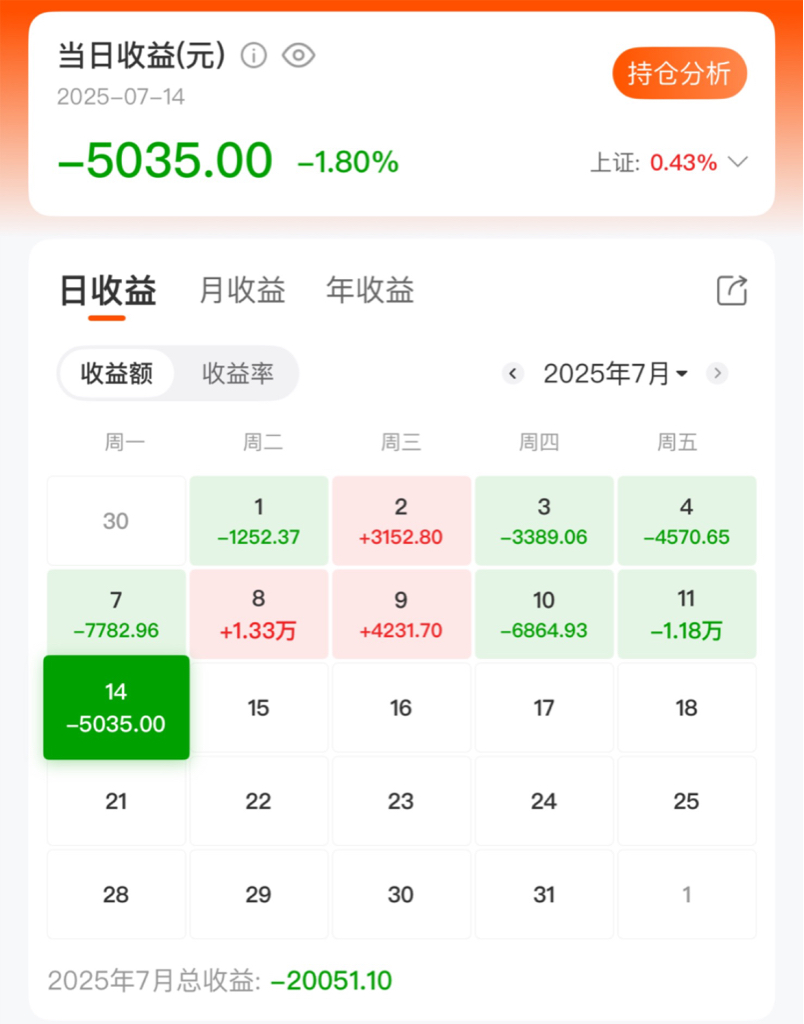This screenshot has width=804, height=1024.
Task: Select July 7 cell showing -7782.96
Action: tap(116, 614)
